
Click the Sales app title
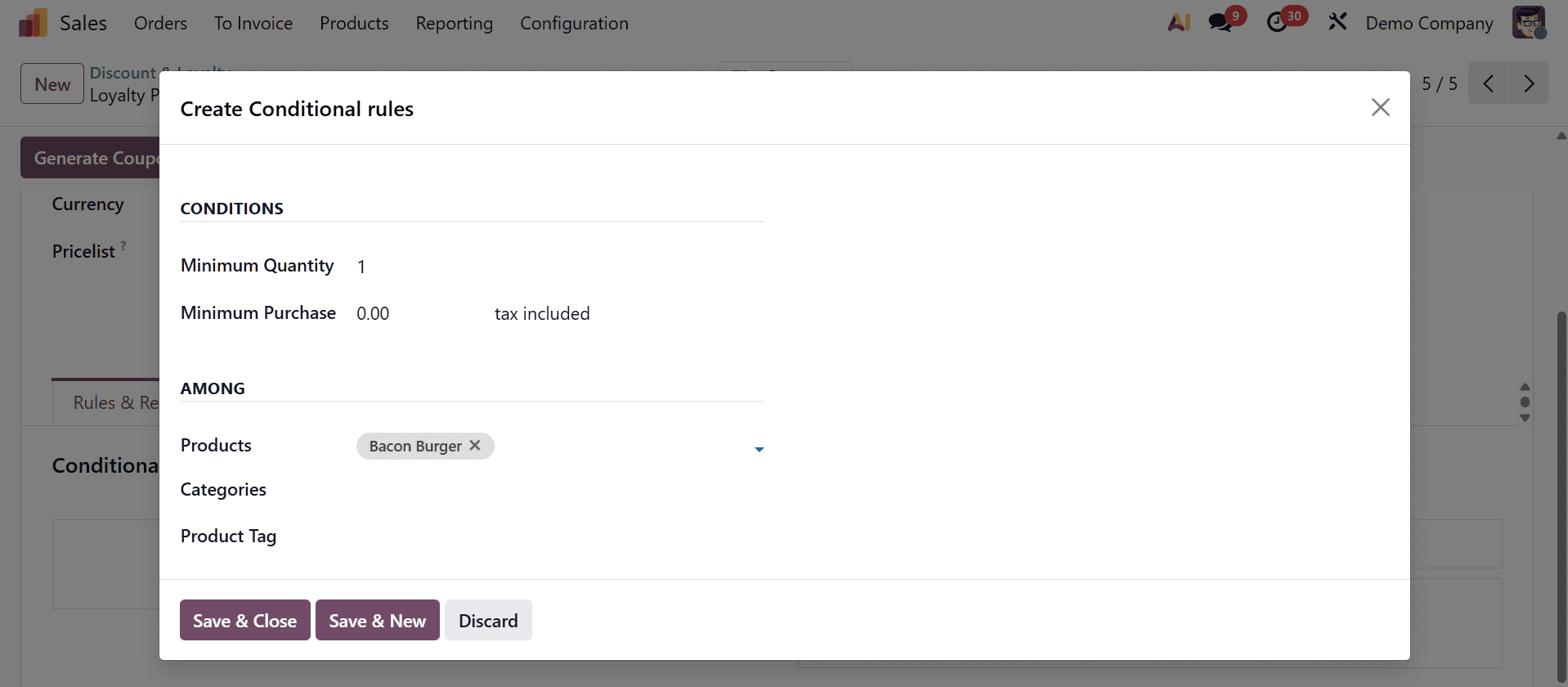[x=83, y=23]
